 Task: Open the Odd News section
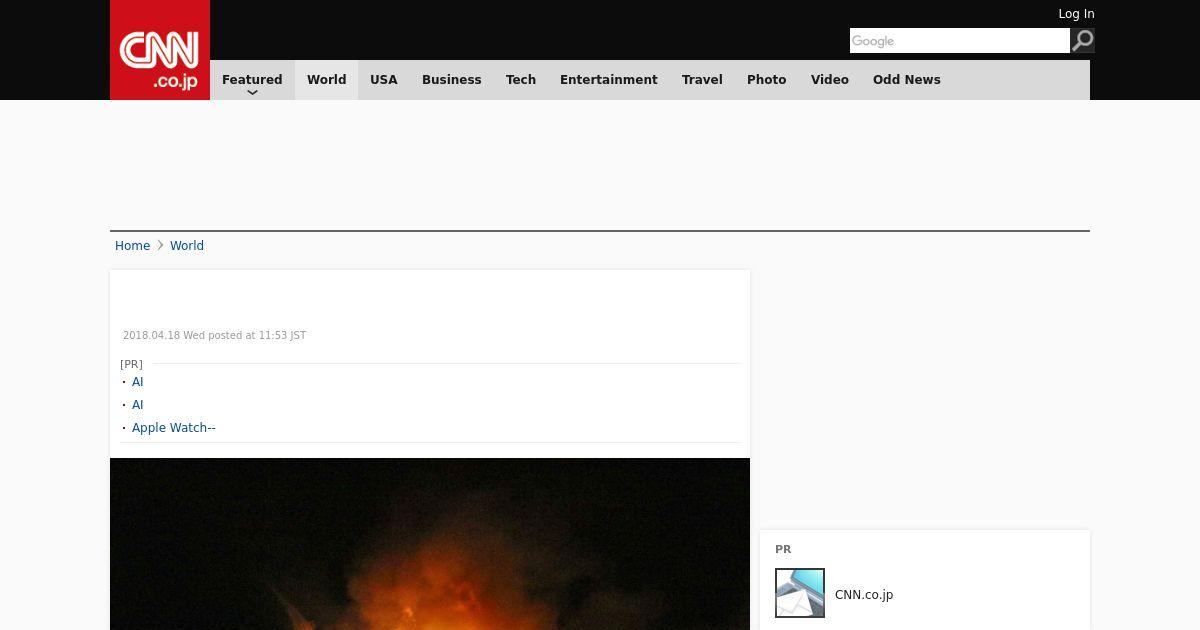tap(907, 80)
